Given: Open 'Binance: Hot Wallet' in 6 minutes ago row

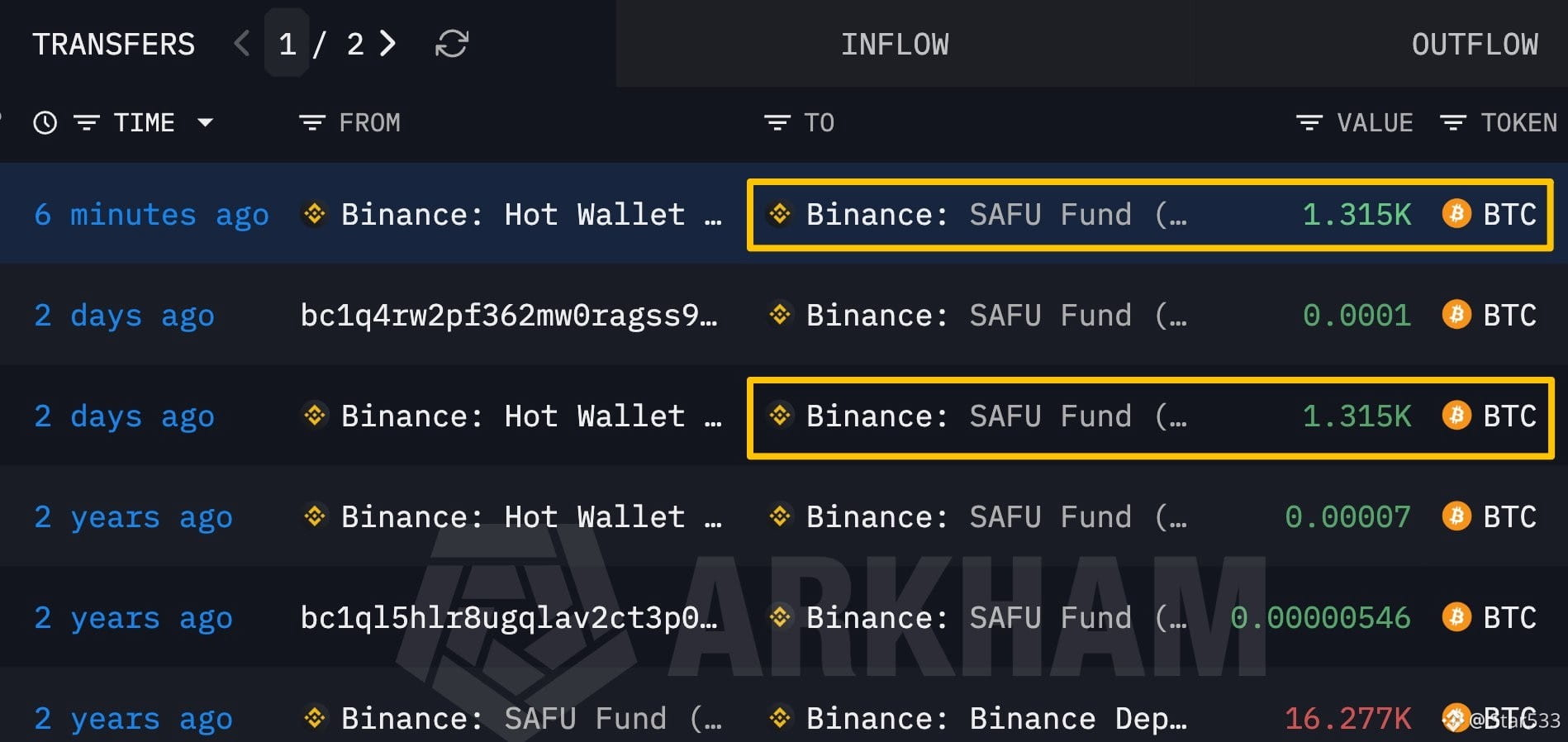Looking at the screenshot, I should pyautogui.click(x=531, y=215).
